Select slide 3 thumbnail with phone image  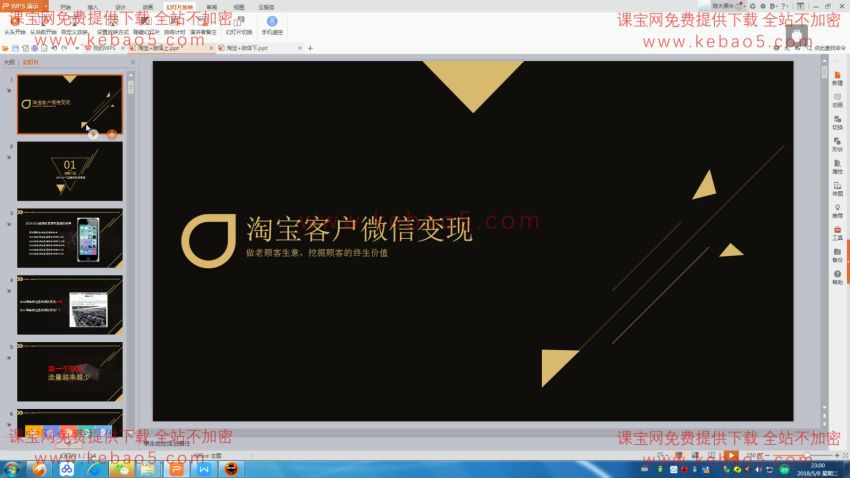(x=70, y=238)
